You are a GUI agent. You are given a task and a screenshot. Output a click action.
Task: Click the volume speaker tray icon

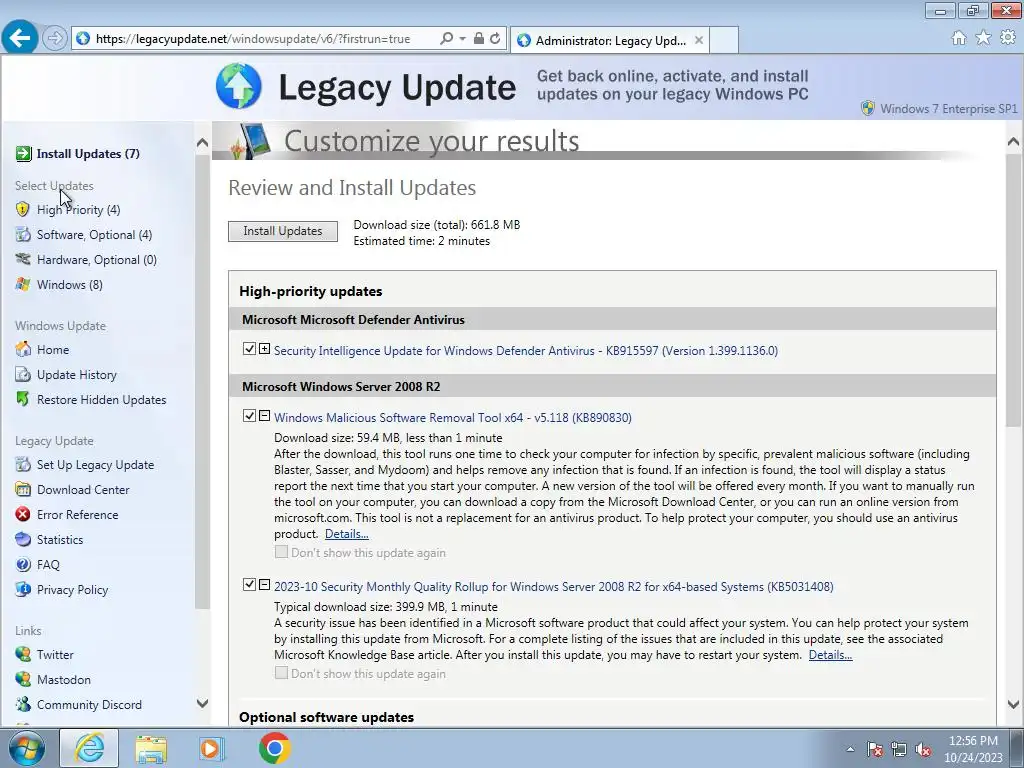pos(923,750)
